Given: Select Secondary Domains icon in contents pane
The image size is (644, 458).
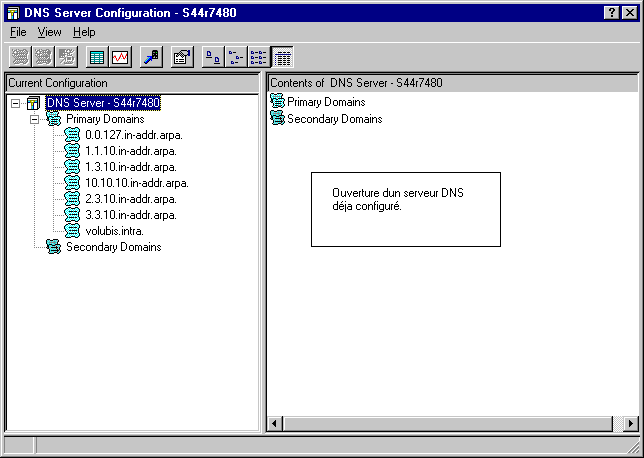Looking at the screenshot, I should [x=277, y=119].
